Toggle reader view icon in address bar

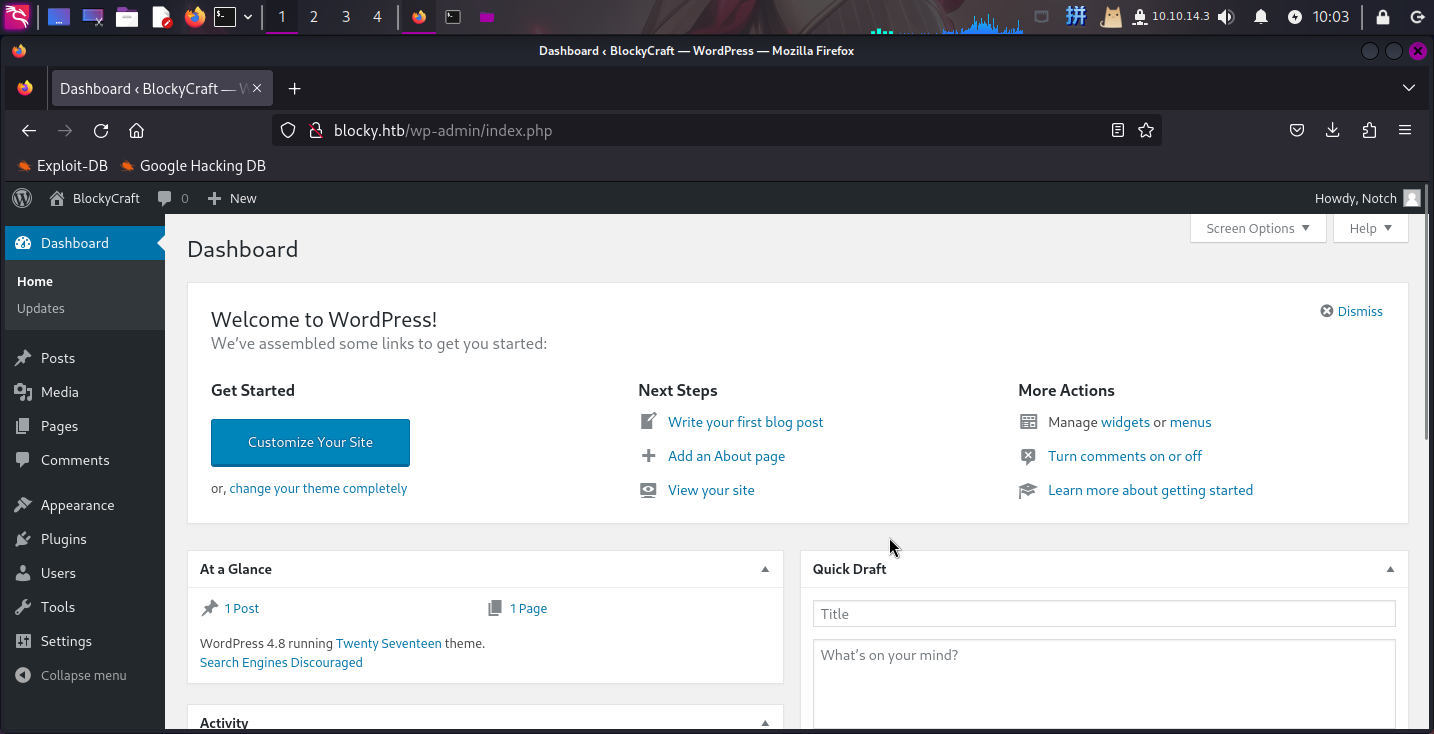coord(1118,131)
